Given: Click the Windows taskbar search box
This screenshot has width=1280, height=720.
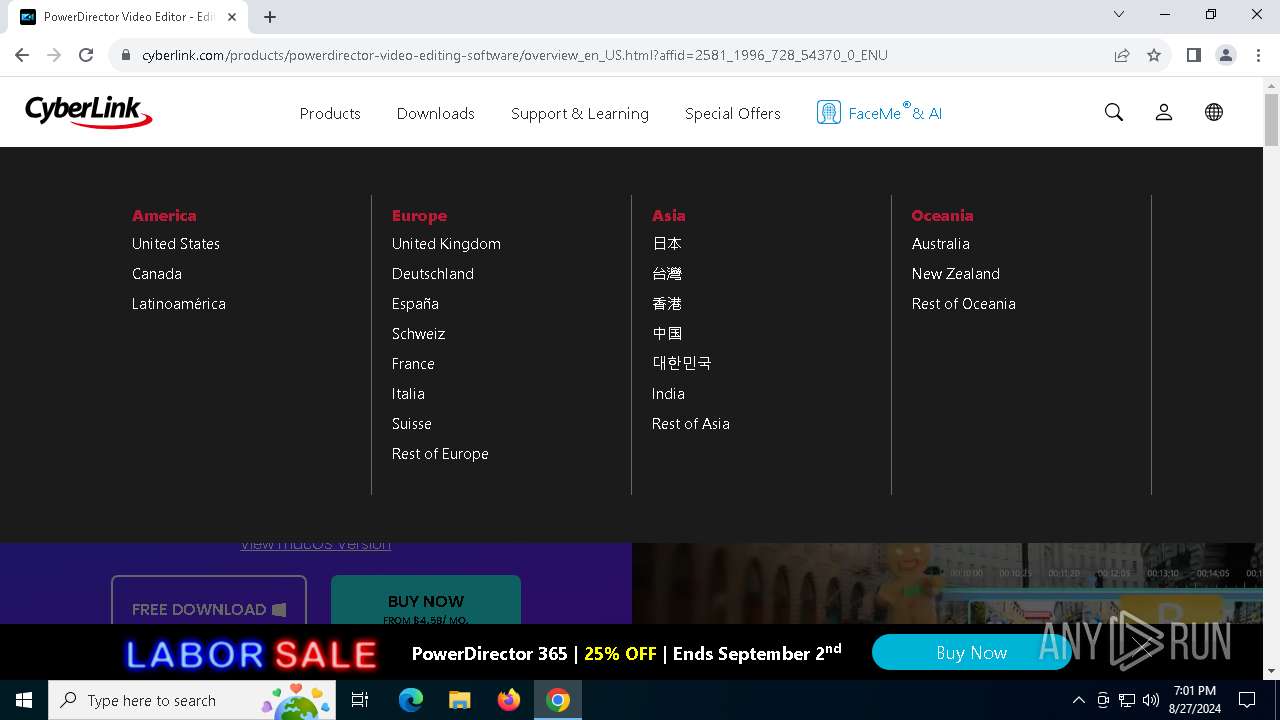Looking at the screenshot, I should [x=194, y=700].
